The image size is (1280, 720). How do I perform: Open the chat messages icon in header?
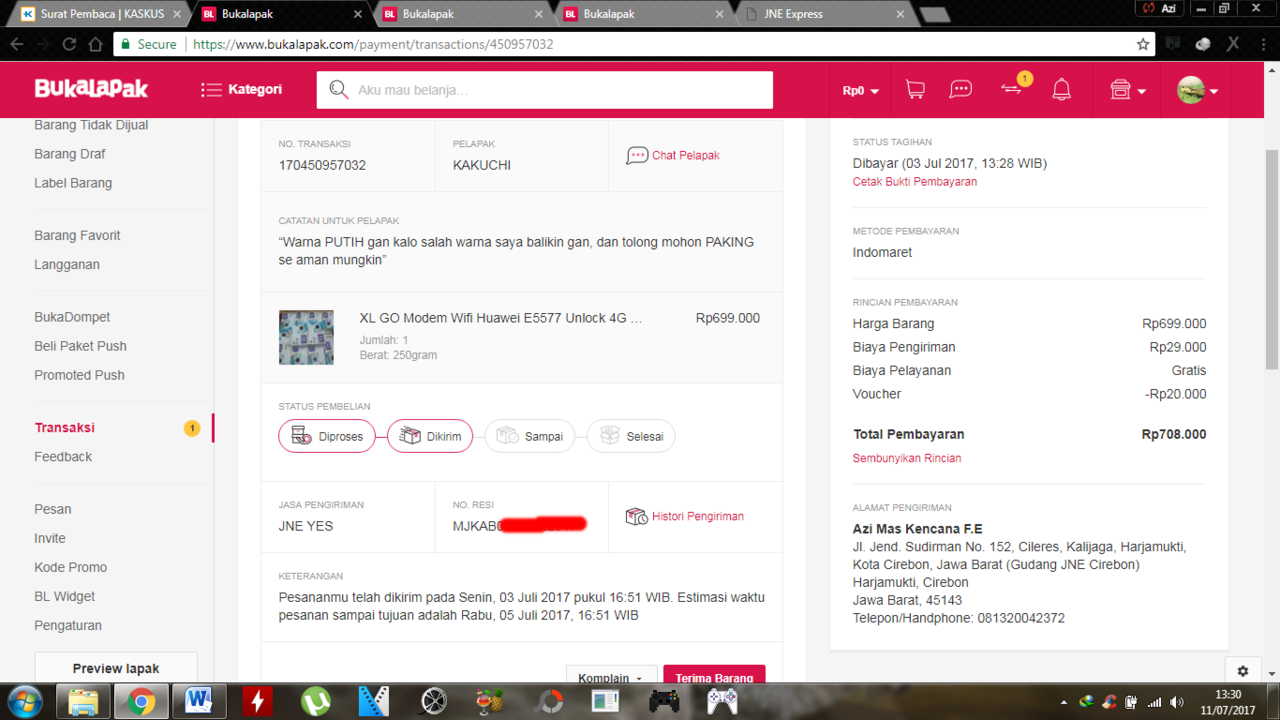(961, 90)
